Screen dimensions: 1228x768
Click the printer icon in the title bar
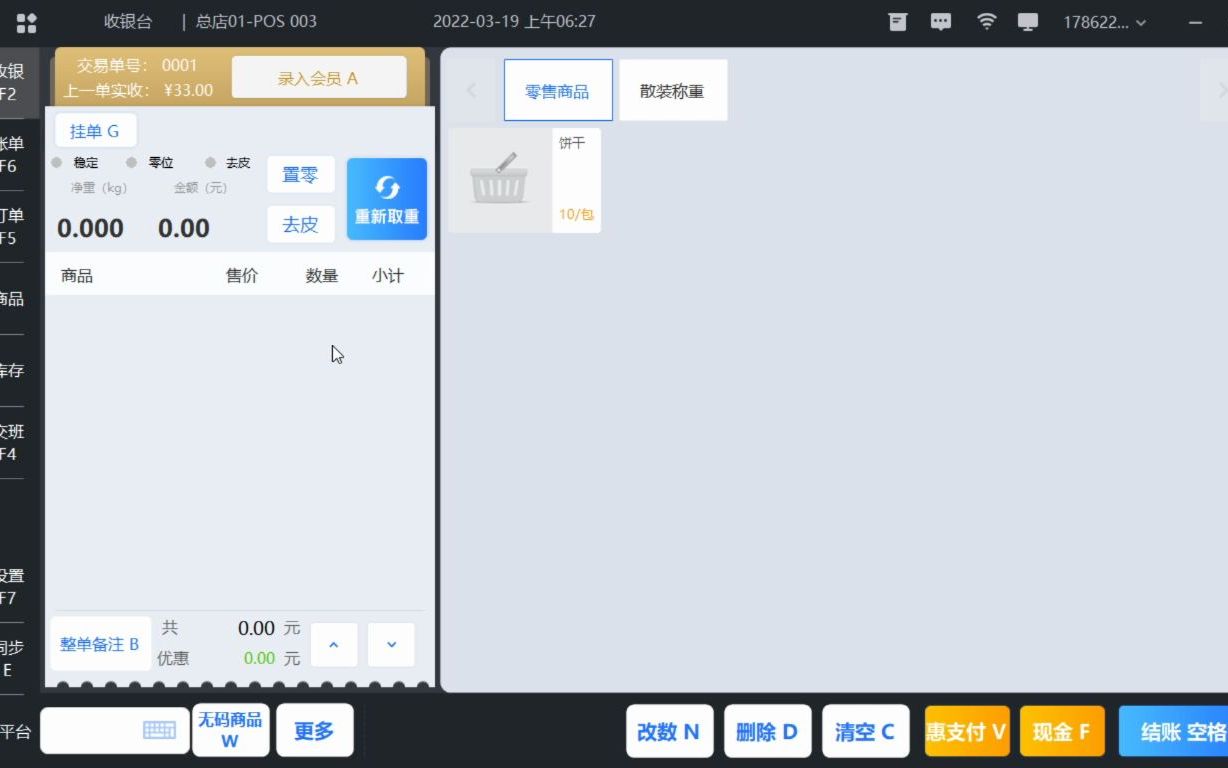[x=896, y=21]
